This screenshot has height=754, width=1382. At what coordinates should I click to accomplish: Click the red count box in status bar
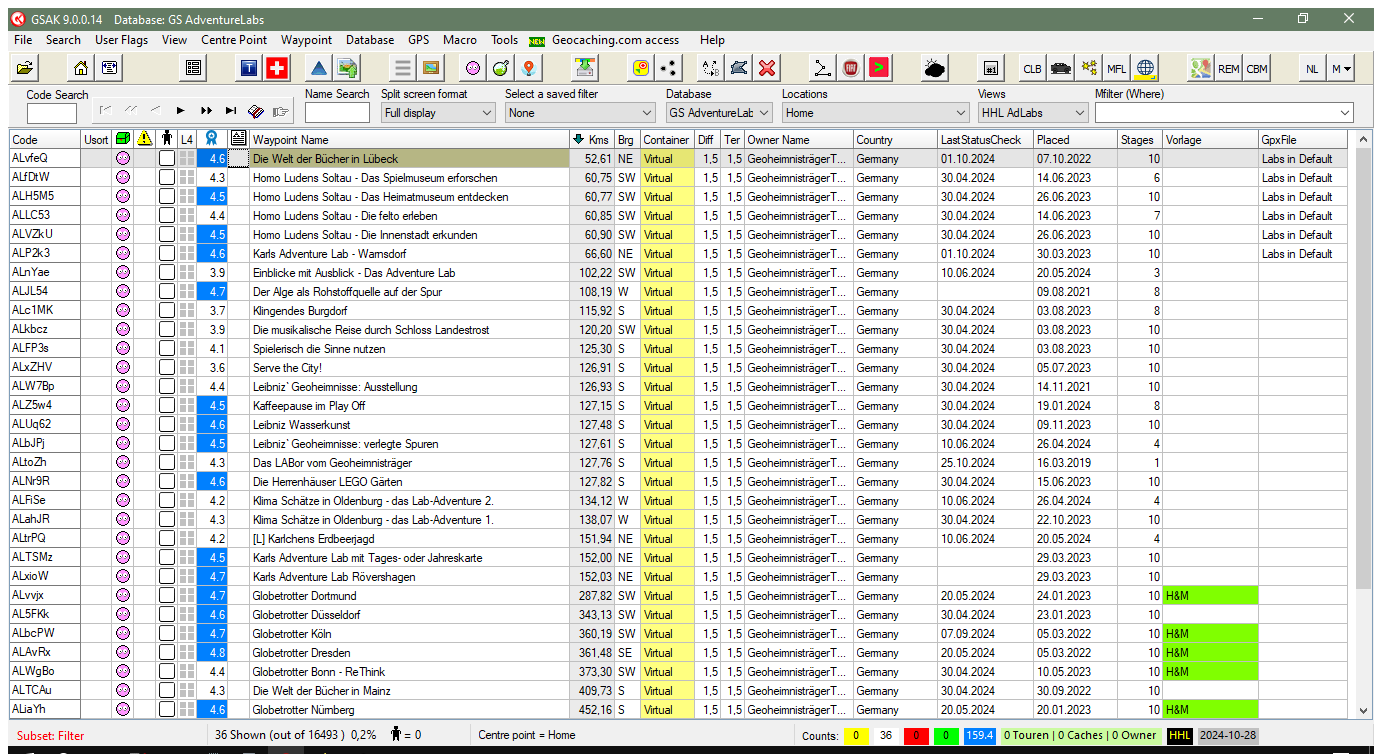[915, 735]
